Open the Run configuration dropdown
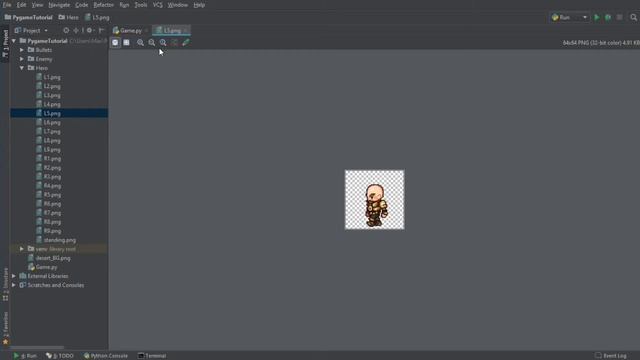The image size is (640, 360). 569,18
